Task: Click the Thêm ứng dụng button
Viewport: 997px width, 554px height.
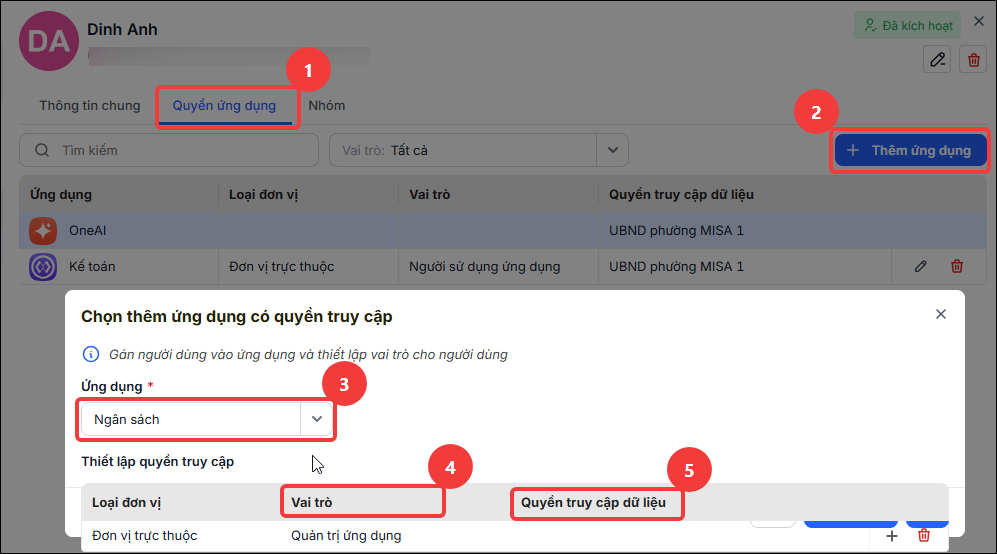Action: 911,151
